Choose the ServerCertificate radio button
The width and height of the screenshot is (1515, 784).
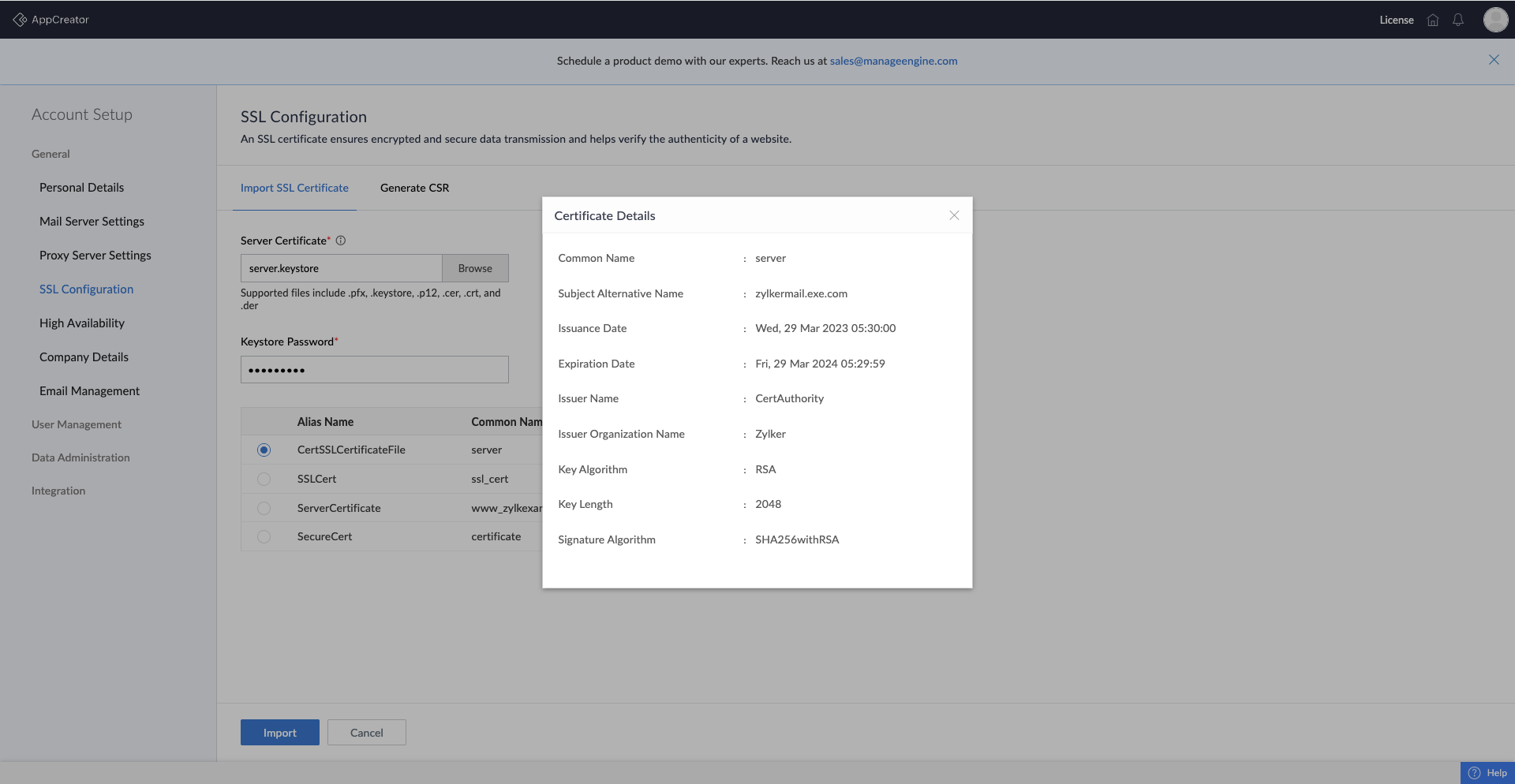264,509
